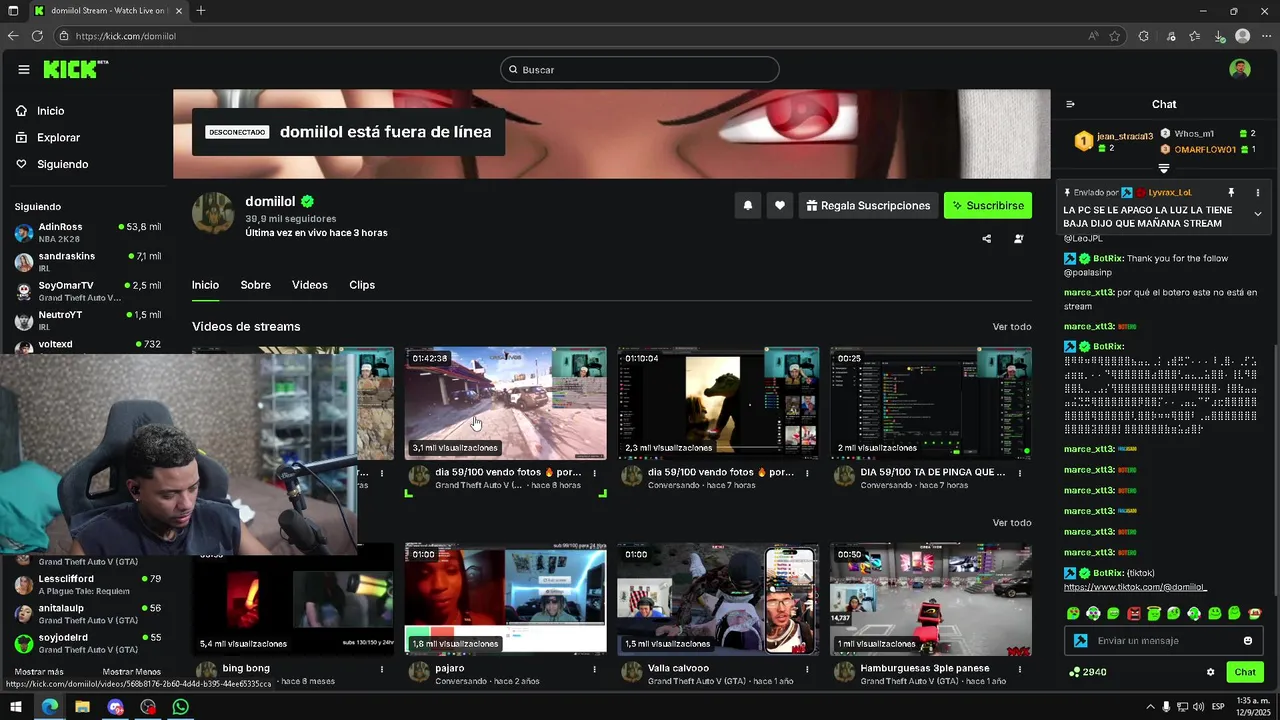Viewport: 1280px width, 720px height.
Task: Open browser extensions puzzle icon
Action: (1143, 36)
